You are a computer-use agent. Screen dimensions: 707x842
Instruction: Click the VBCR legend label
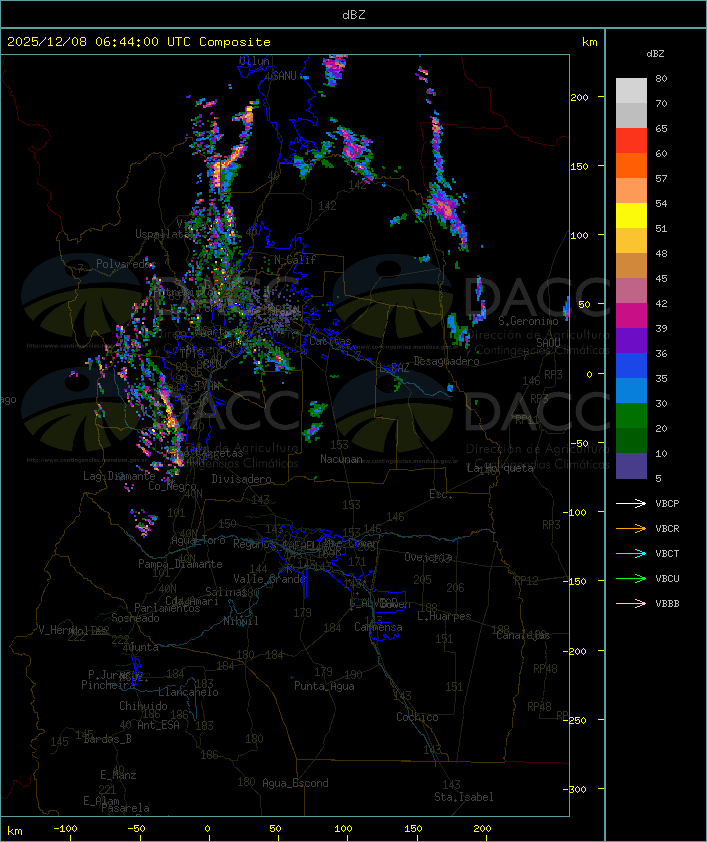coord(667,528)
